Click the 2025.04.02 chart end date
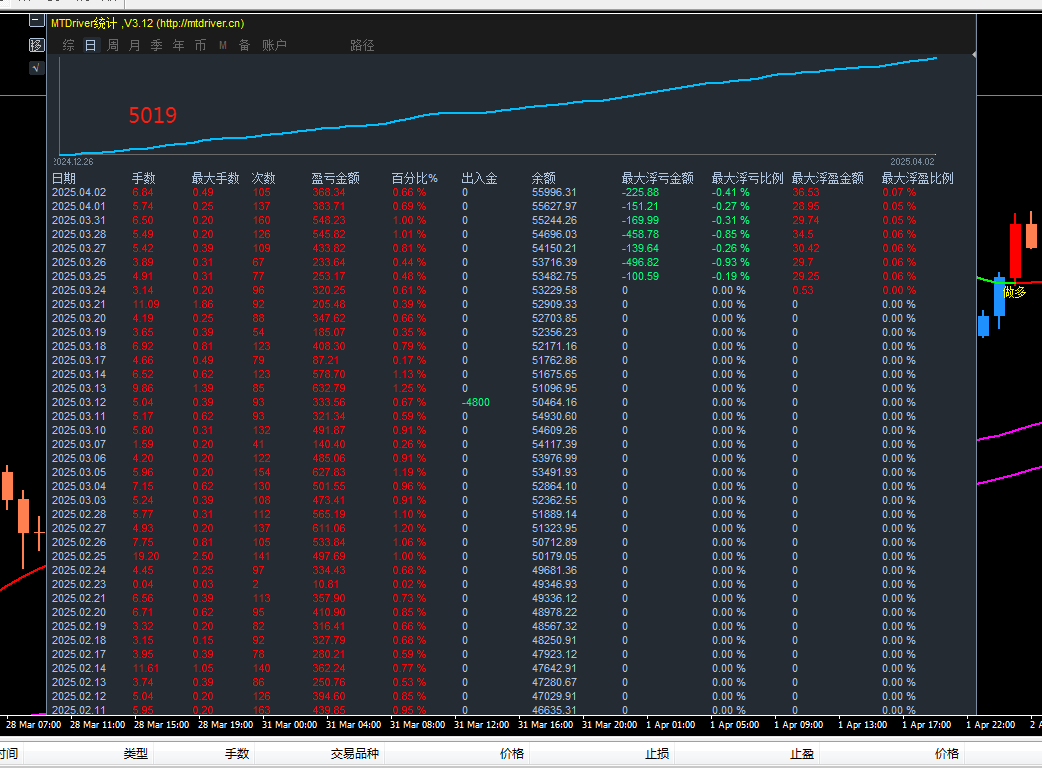The height and width of the screenshot is (768, 1042). (x=912, y=161)
